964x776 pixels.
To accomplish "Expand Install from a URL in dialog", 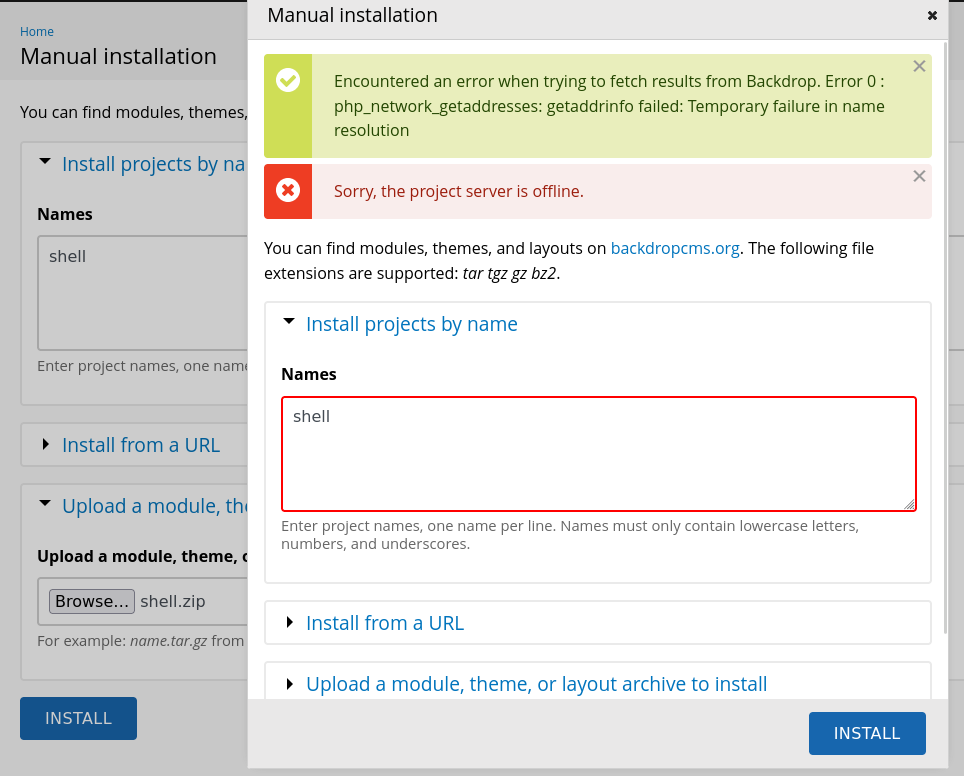I will point(384,623).
